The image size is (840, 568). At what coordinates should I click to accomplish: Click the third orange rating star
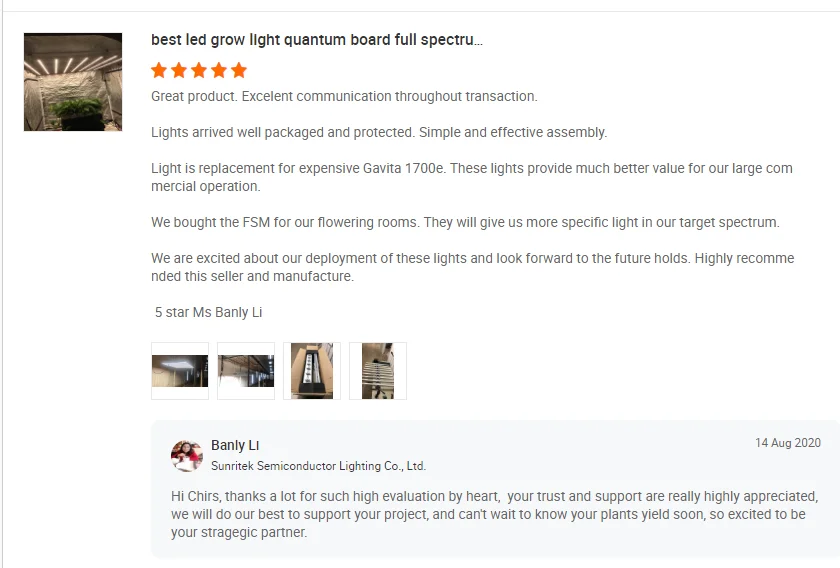pyautogui.click(x=199, y=70)
